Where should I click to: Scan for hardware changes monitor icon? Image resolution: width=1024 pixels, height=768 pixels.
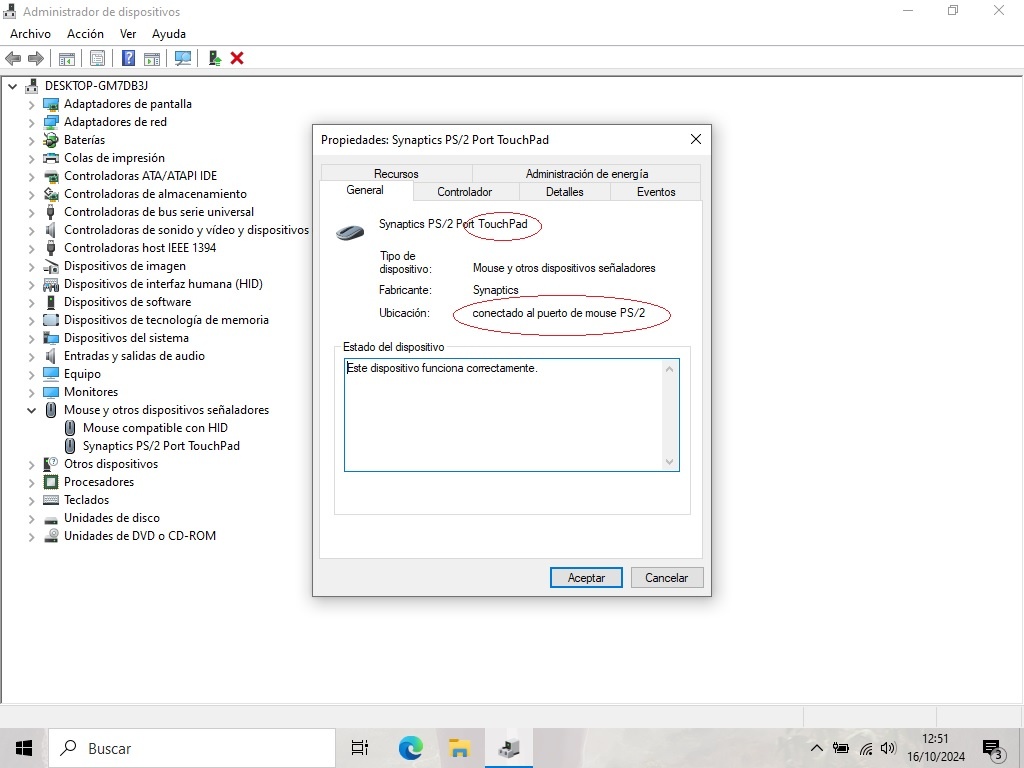tap(183, 59)
